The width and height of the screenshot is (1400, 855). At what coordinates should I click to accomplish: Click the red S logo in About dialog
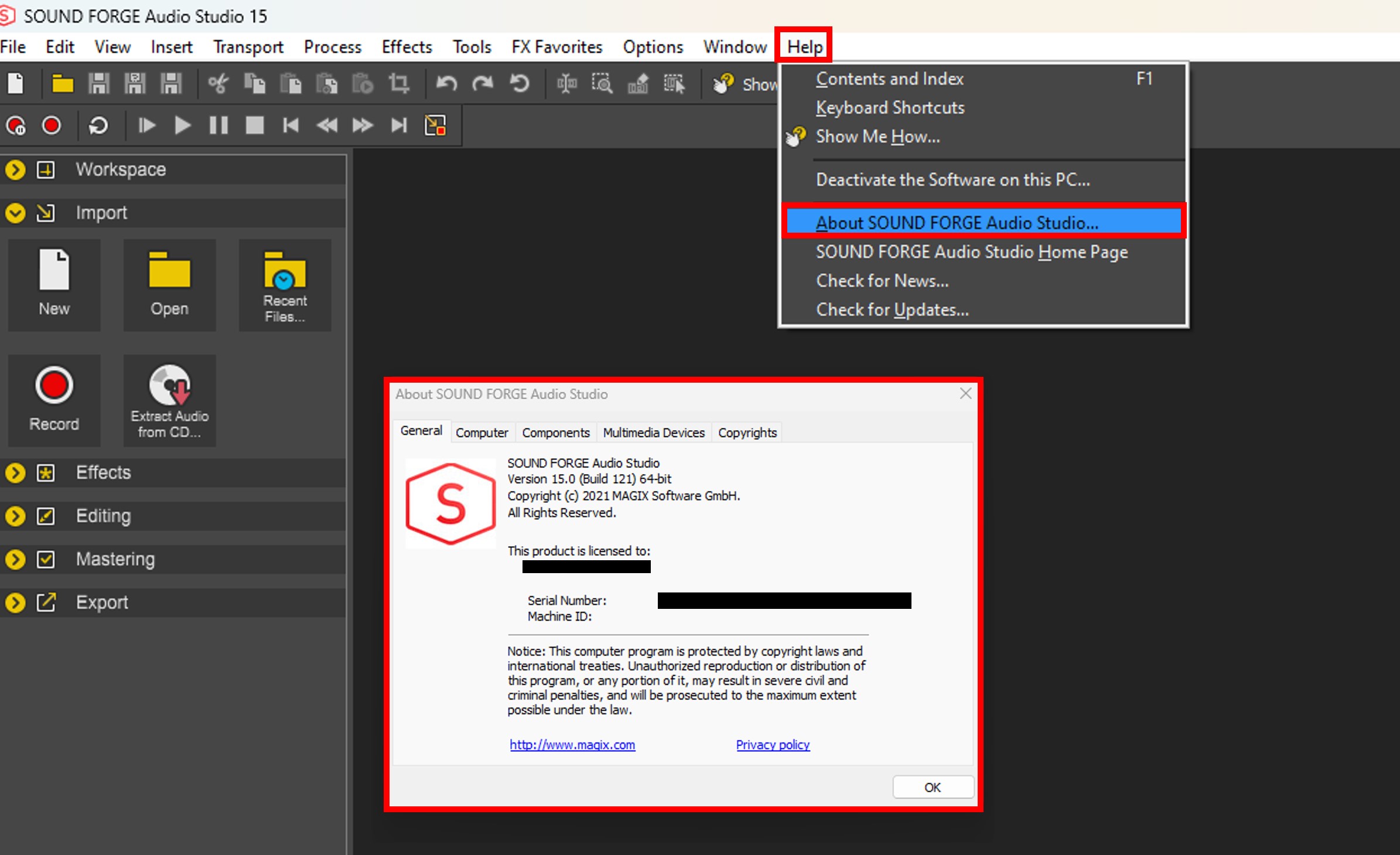450,503
